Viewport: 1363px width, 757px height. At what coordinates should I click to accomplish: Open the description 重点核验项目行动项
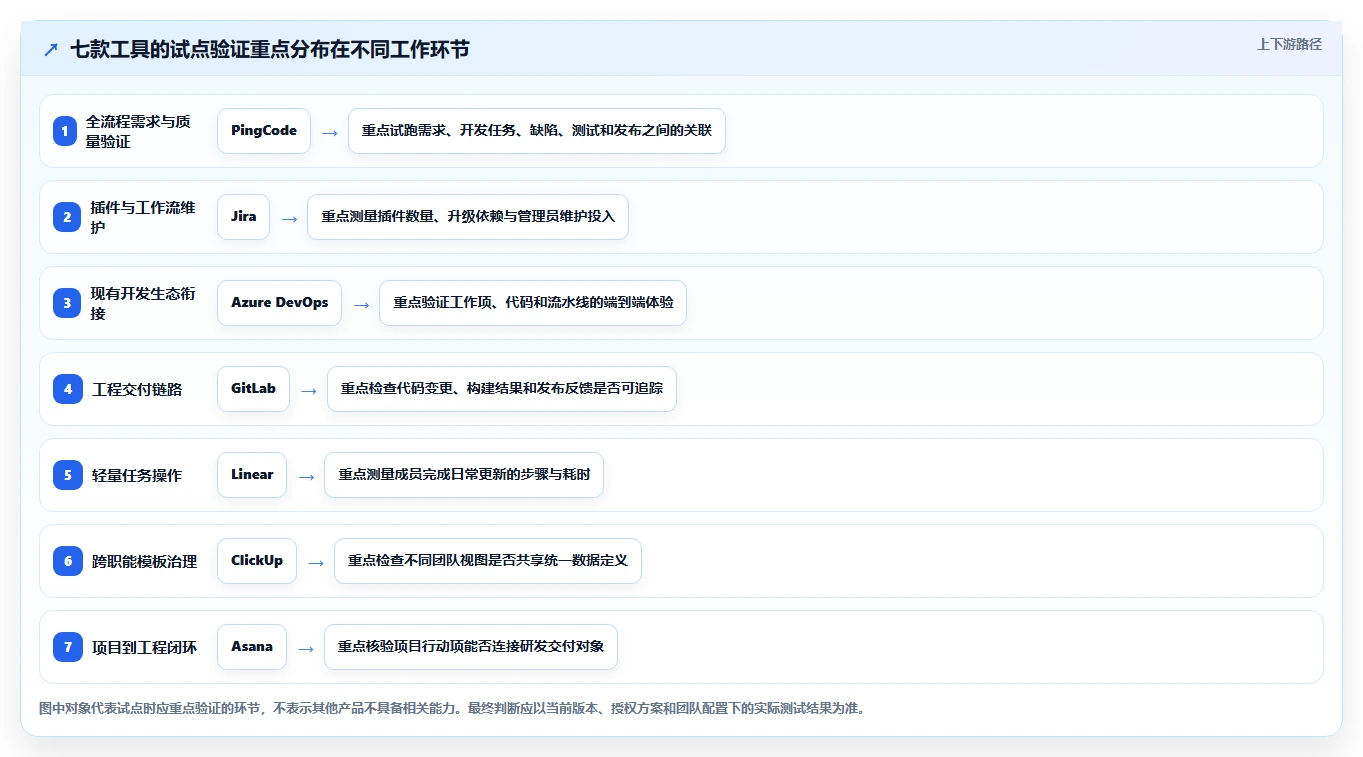[x=471, y=647]
